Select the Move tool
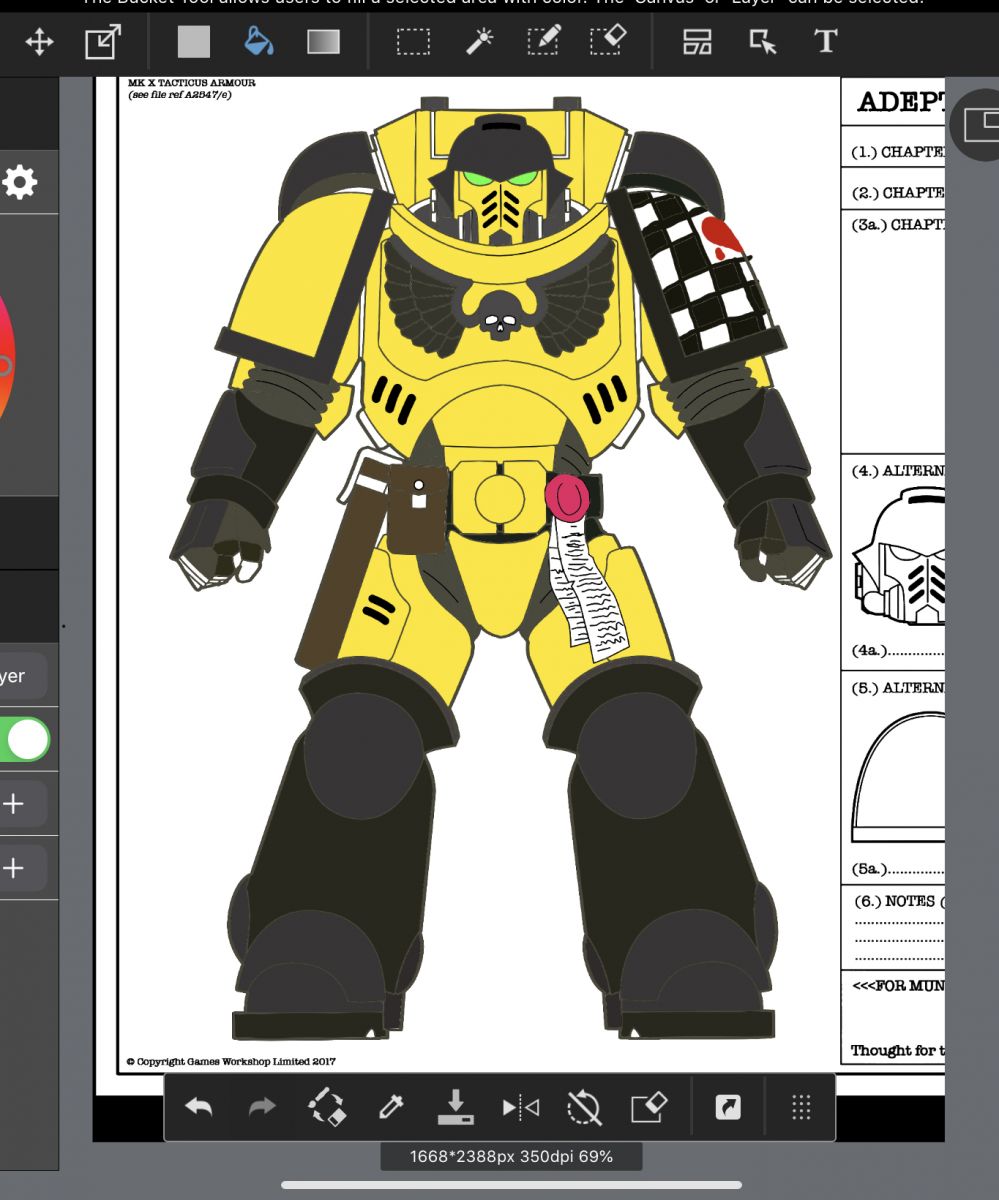This screenshot has height=1200, width=999. (39, 42)
